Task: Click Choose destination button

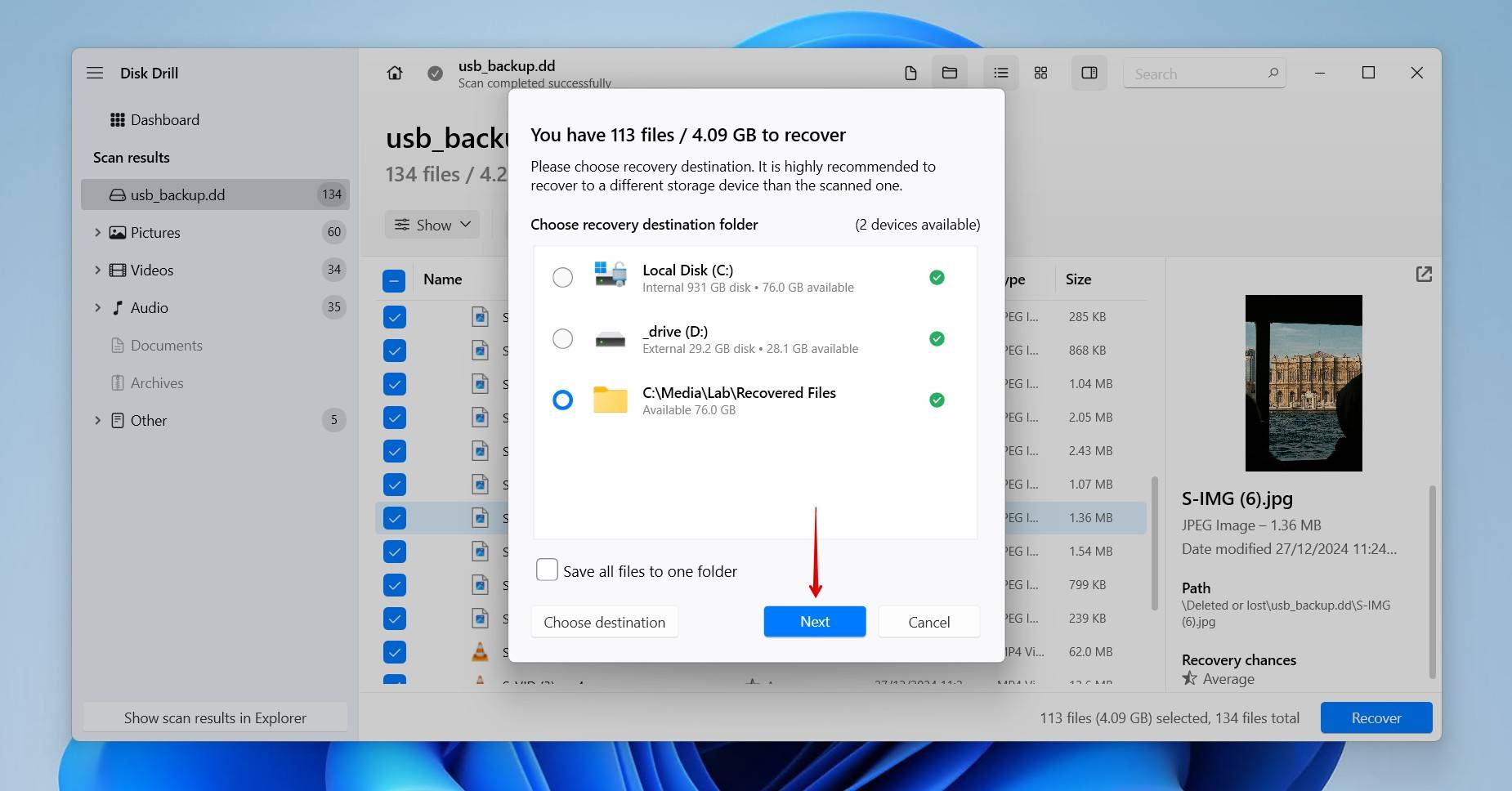Action: 604,621
